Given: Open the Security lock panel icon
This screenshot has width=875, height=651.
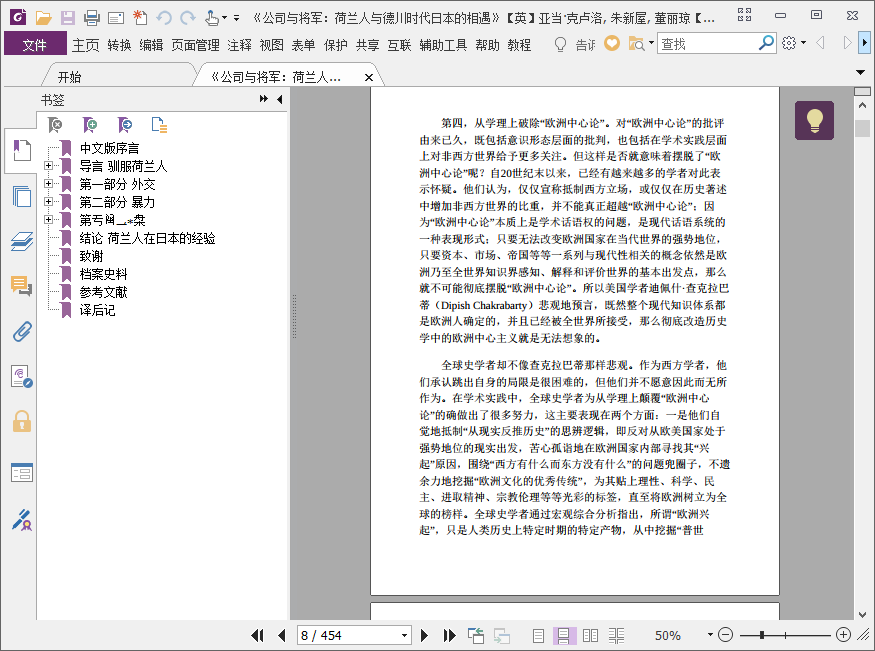Looking at the screenshot, I should click(x=22, y=421).
